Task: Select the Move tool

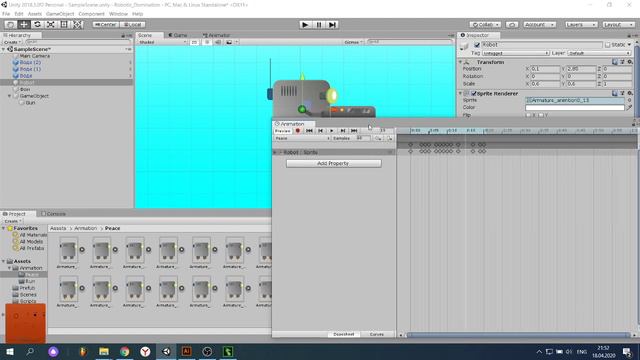Action: [x=24, y=24]
